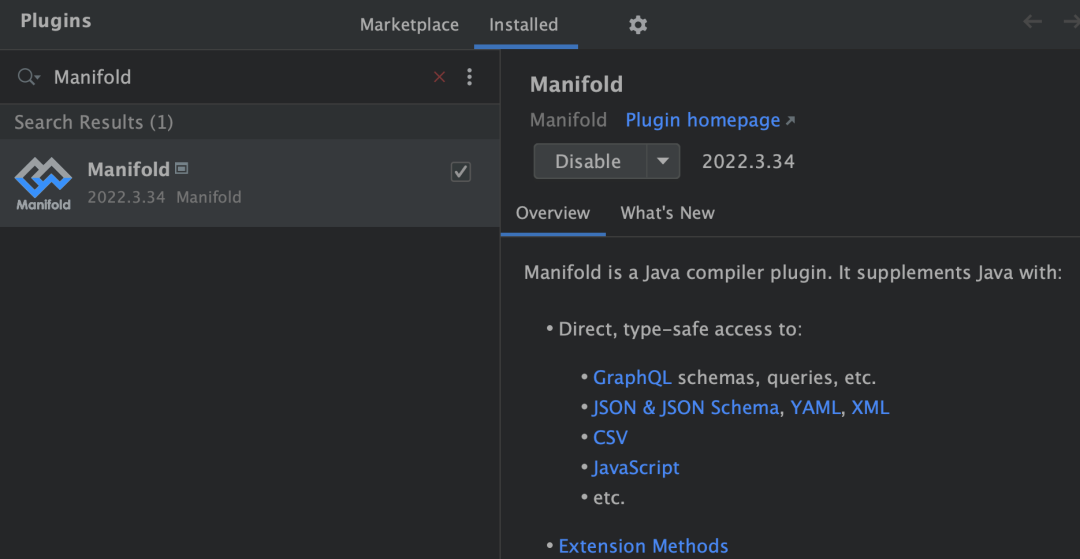Click the bundled tag icon beside Manifold
This screenshot has height=559, width=1080.
(182, 168)
